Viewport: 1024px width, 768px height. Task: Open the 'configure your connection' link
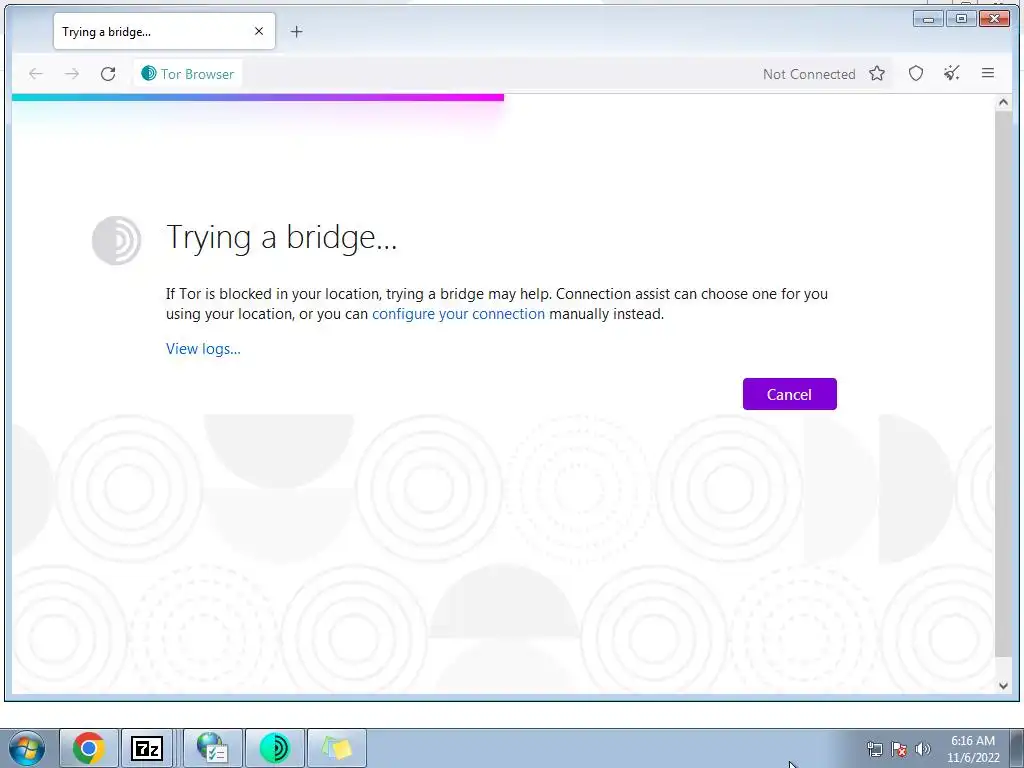click(458, 314)
